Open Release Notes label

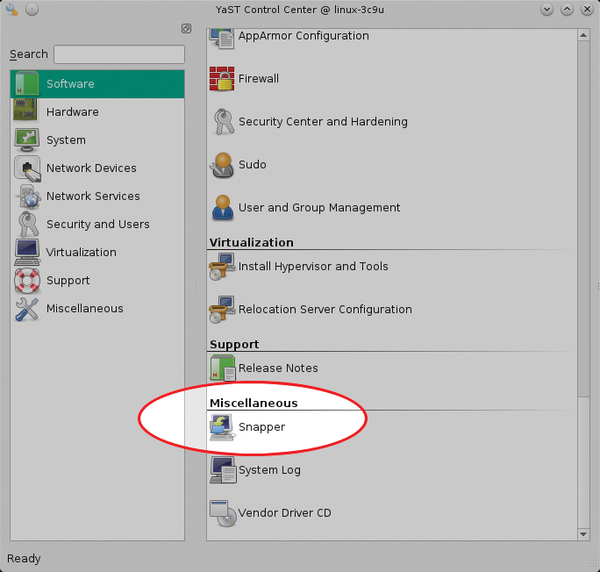[x=278, y=368]
